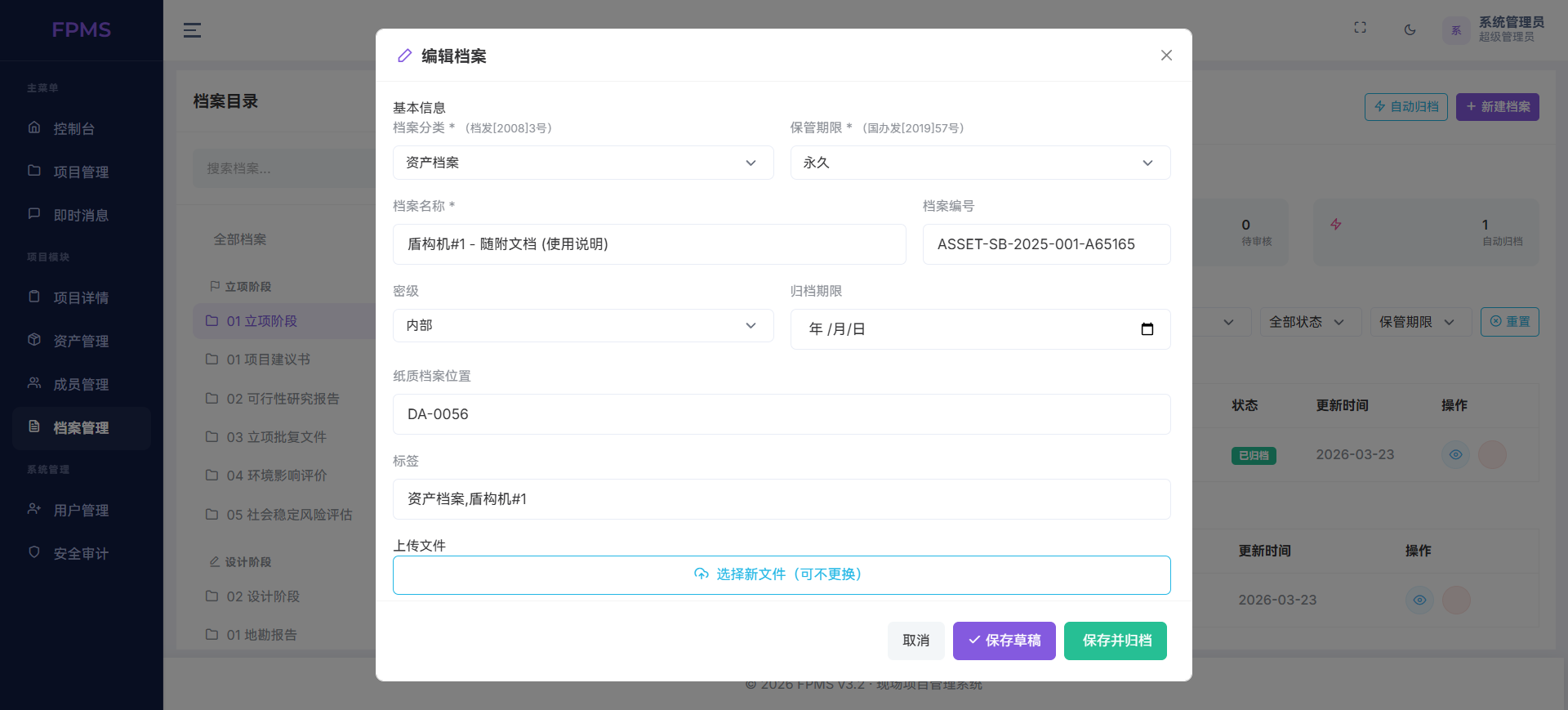Expand the 保管期限 select in dialog

[979, 163]
